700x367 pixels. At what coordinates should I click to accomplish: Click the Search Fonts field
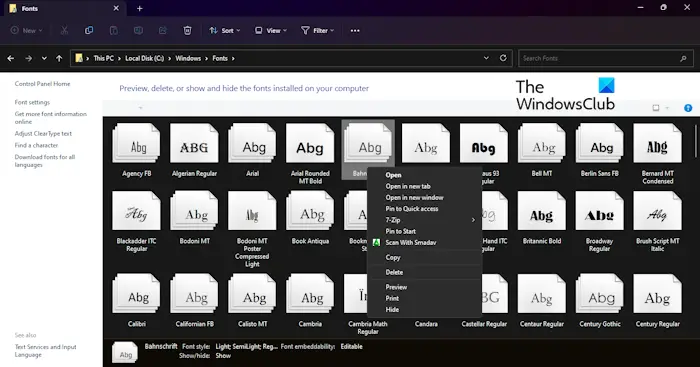click(x=605, y=58)
